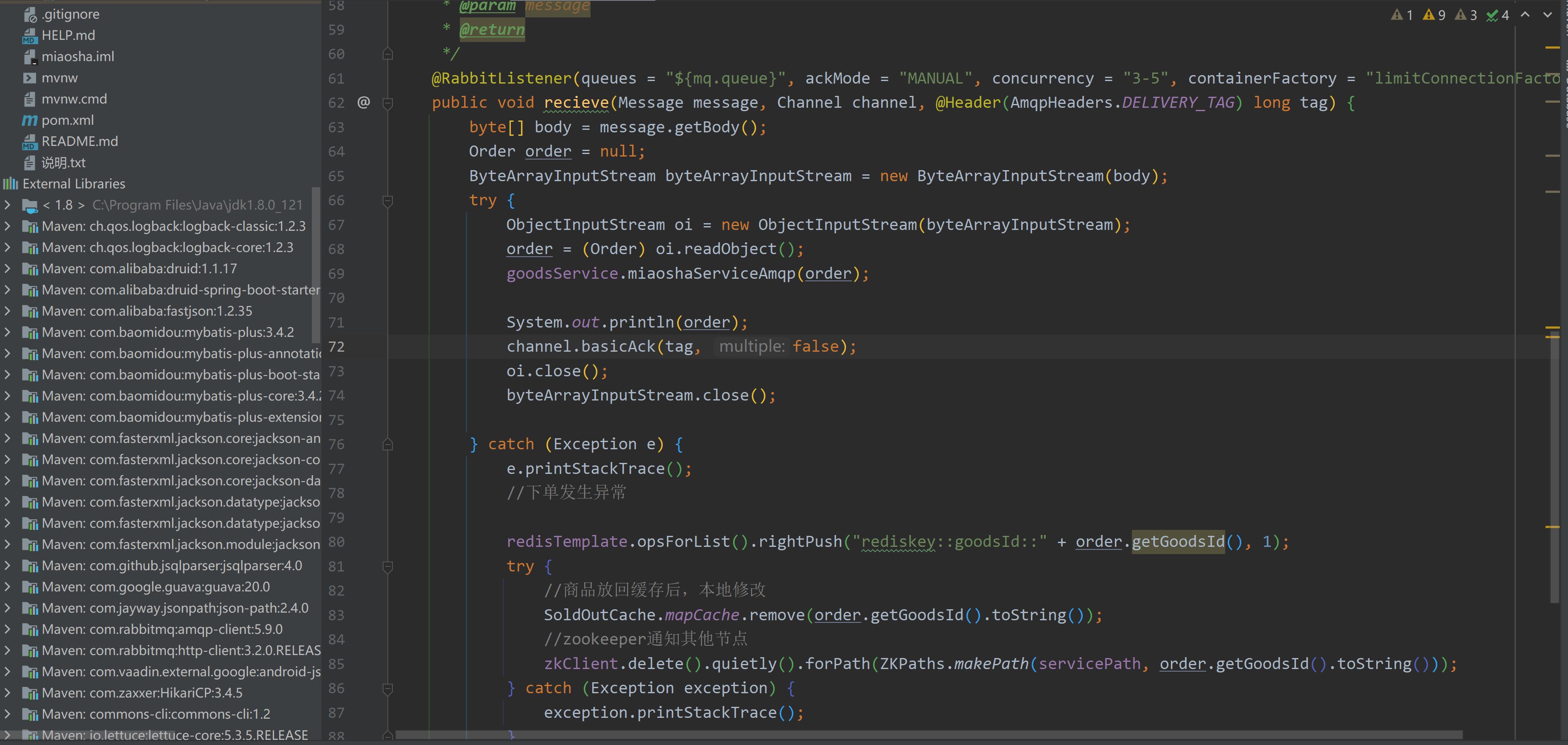Go to next highlighted error arrow

point(1547,14)
